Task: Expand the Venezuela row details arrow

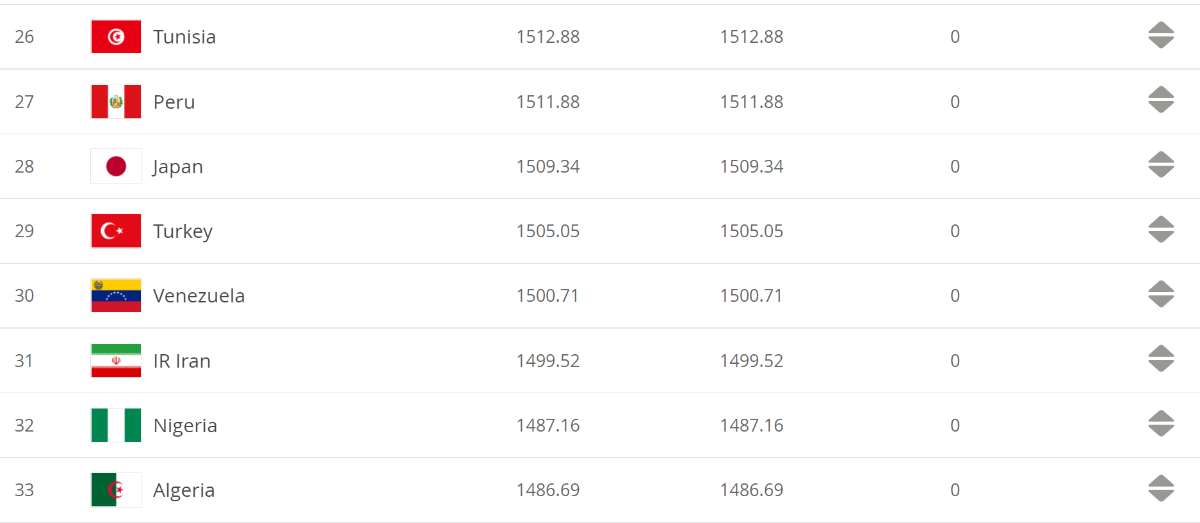Action: [1161, 295]
